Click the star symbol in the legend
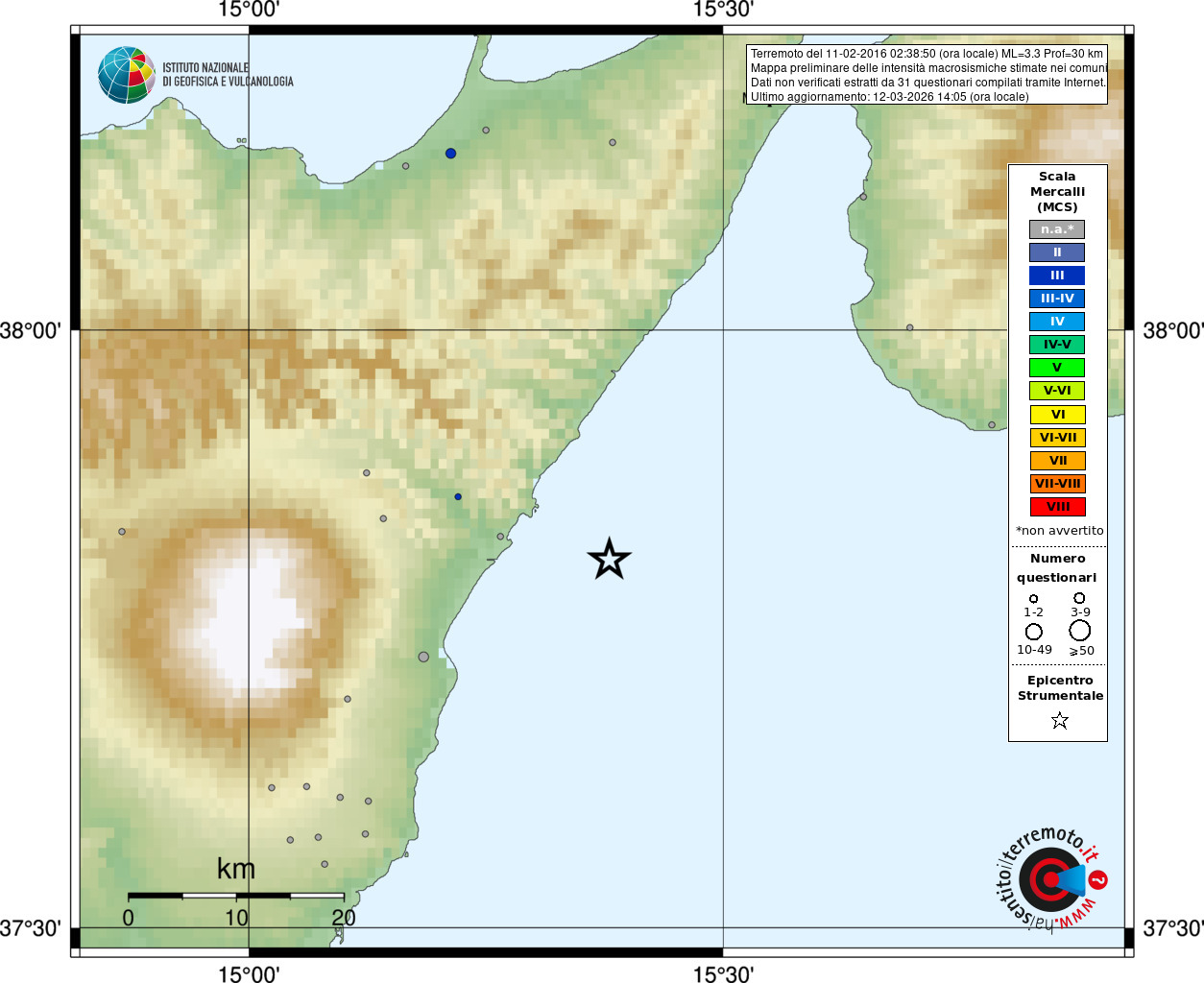This screenshot has height=983, width=1204. 1060,720
